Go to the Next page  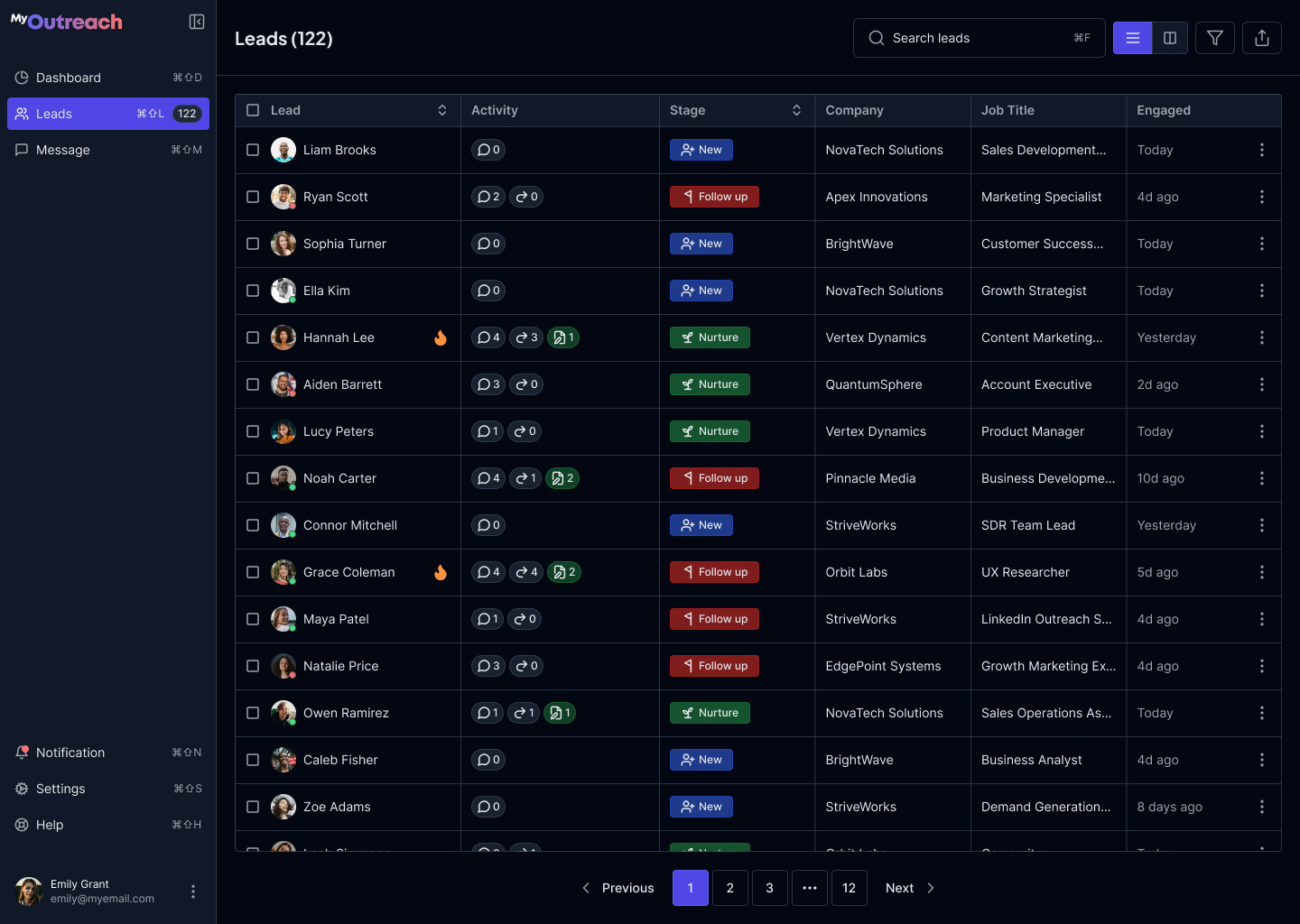[x=909, y=888]
